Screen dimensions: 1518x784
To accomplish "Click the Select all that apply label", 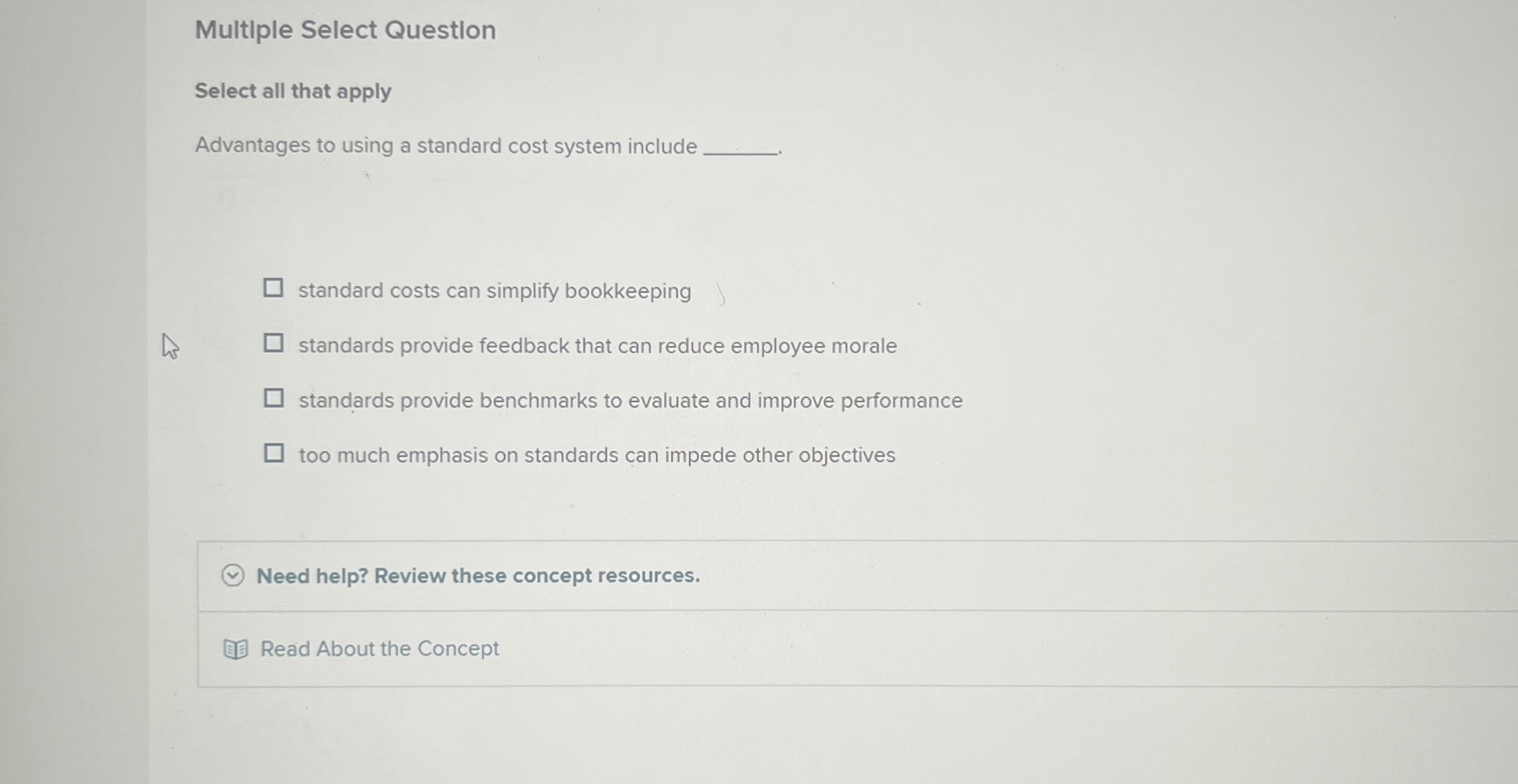I will point(293,91).
